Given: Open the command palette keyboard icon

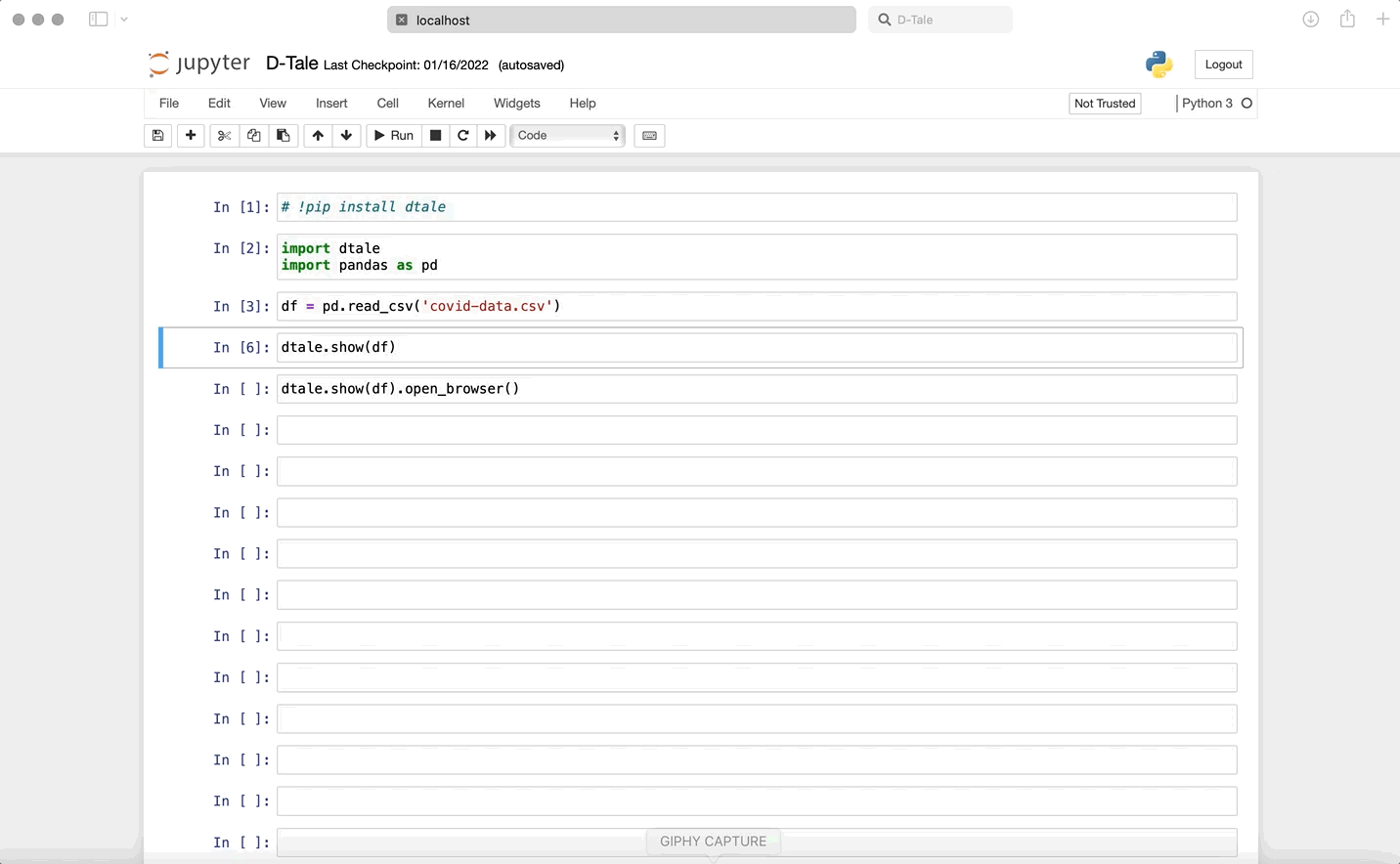Looking at the screenshot, I should pos(649,136).
